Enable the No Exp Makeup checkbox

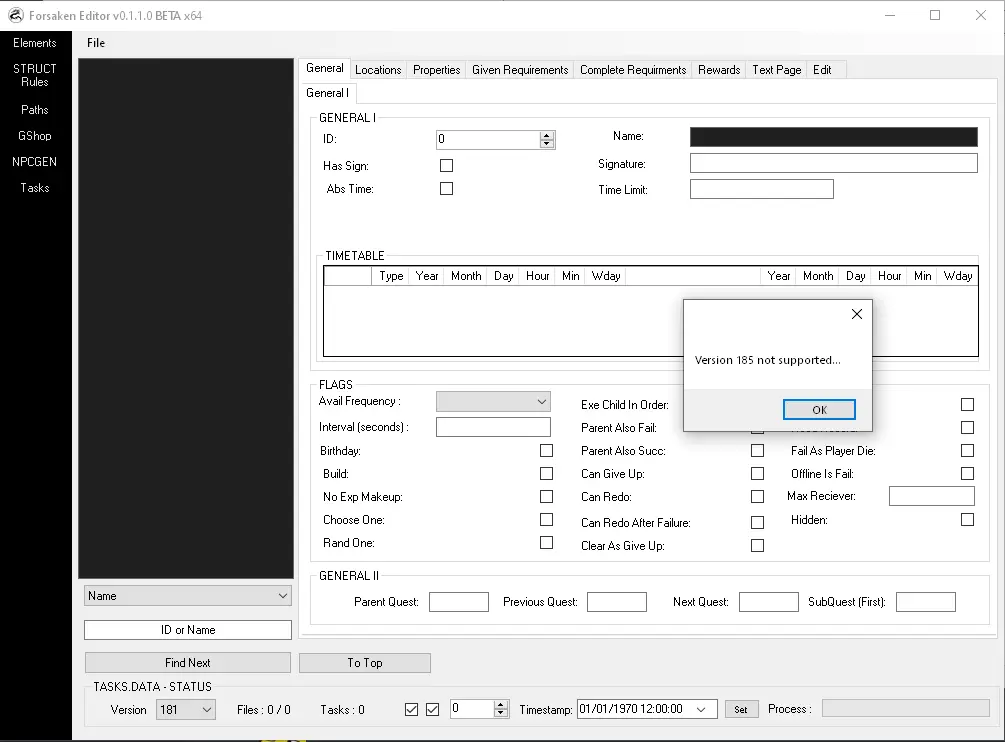click(x=546, y=497)
